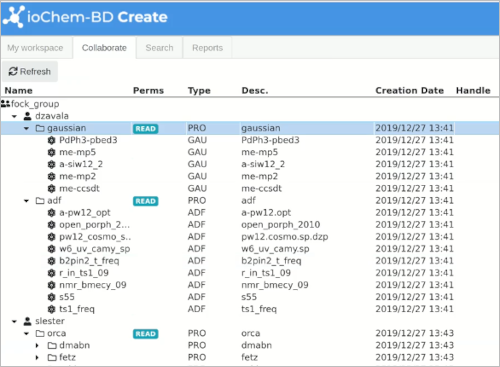Viewport: 500px width, 367px height.
Task: Click READ badge on orca row
Action: click(x=146, y=334)
